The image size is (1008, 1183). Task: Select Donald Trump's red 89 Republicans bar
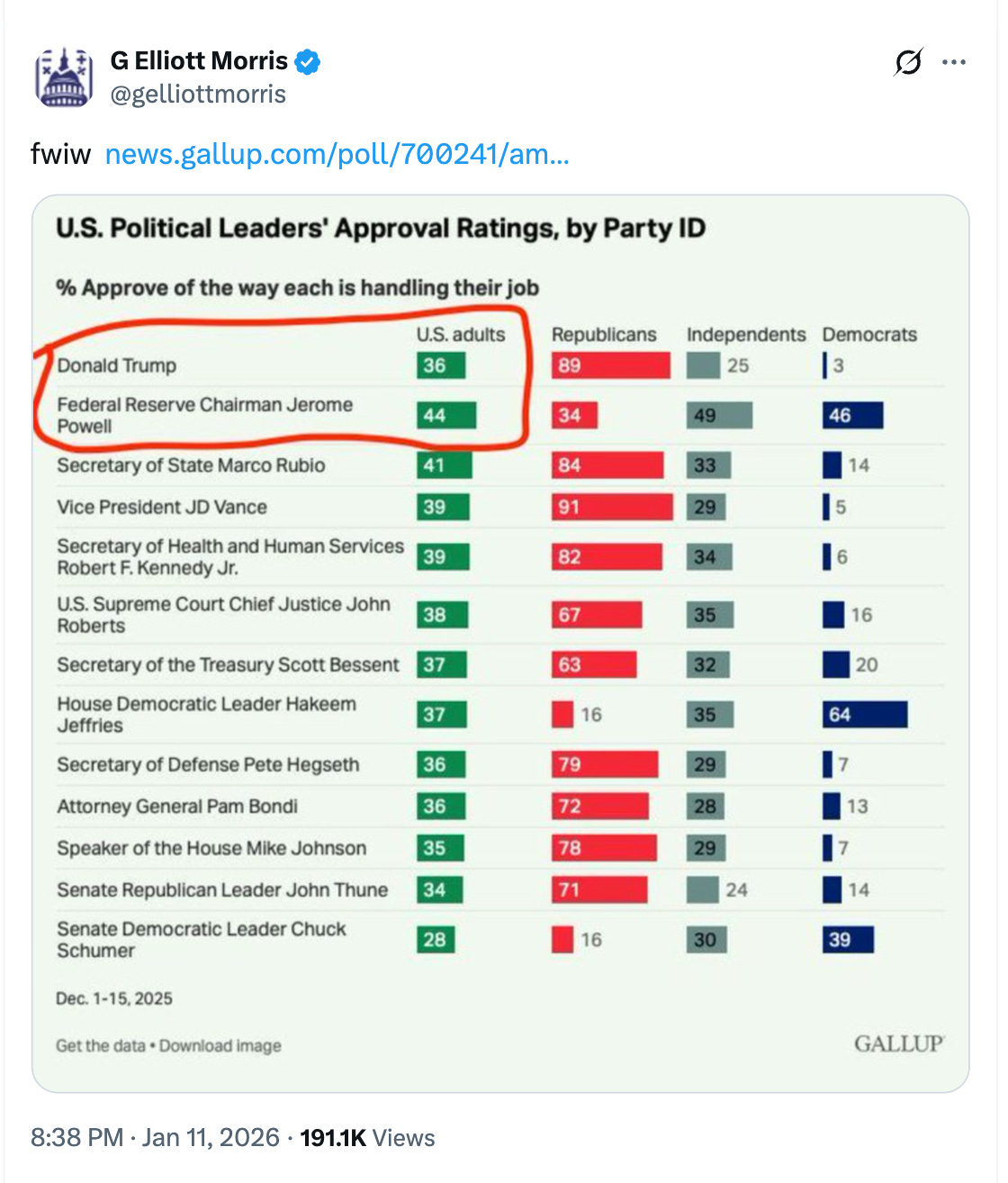(610, 366)
